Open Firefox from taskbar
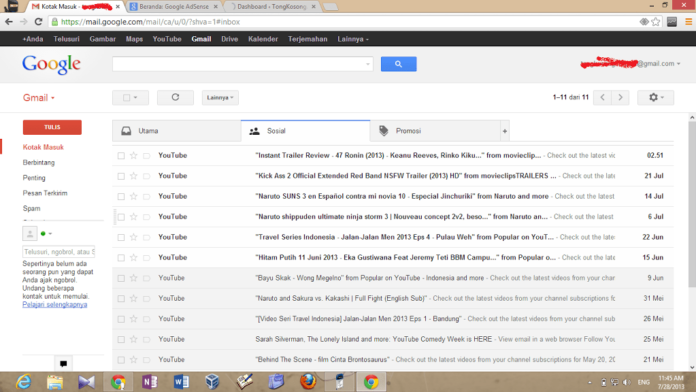 click(x=308, y=382)
